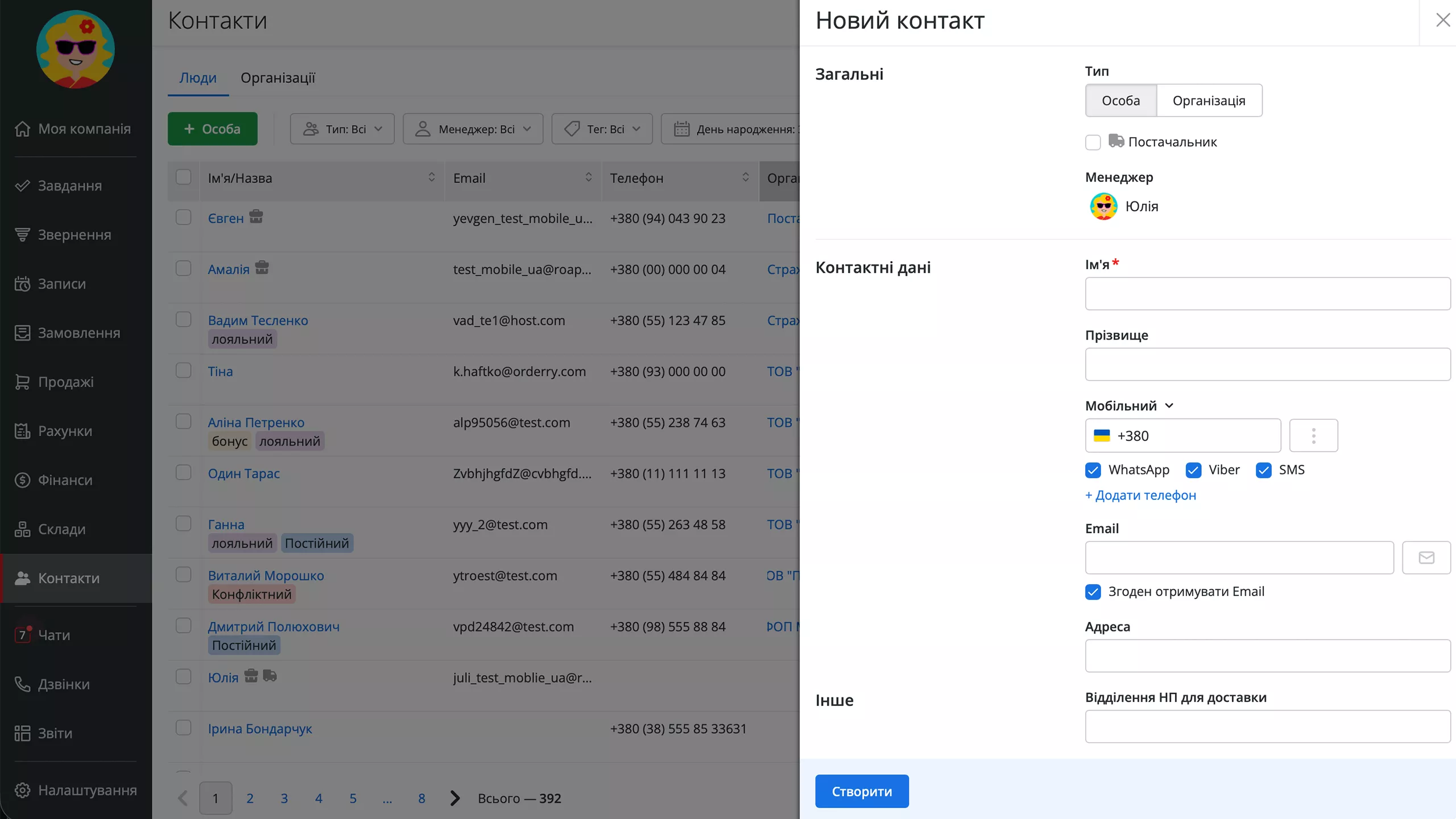Click the Ім'я input field
Screen dimensions: 1456x819
(x=1267, y=293)
